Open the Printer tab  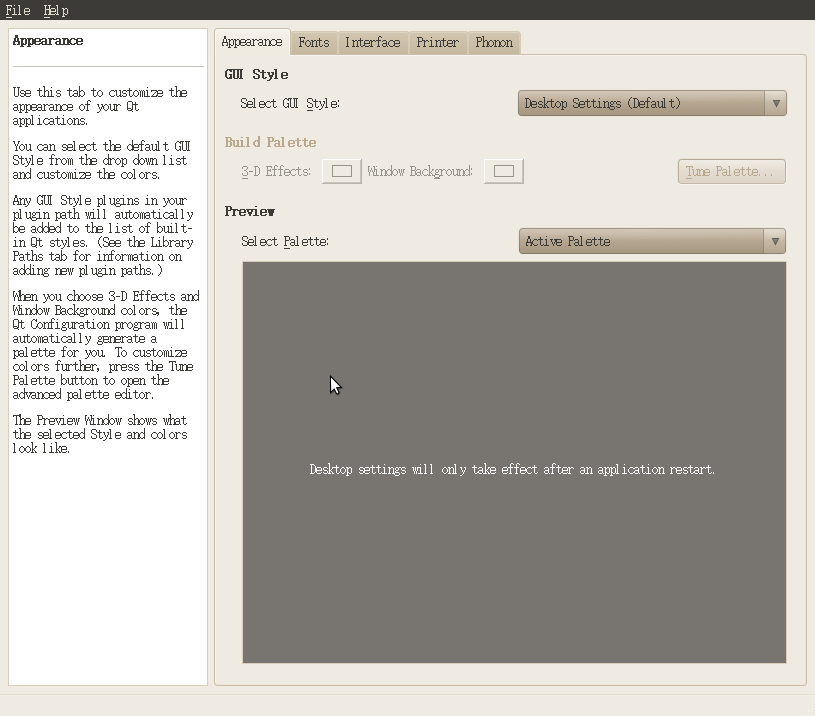[437, 43]
